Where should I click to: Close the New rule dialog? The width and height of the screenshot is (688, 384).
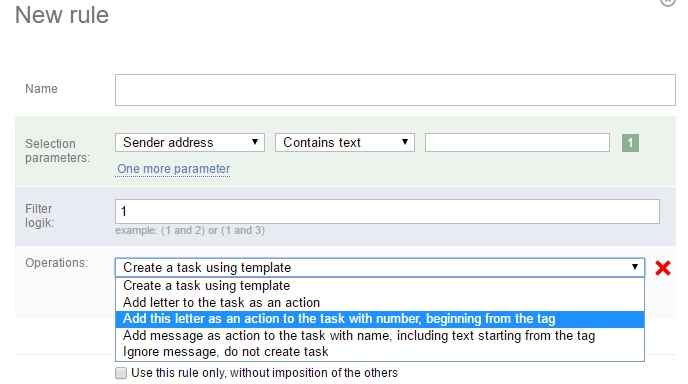(x=668, y=2)
